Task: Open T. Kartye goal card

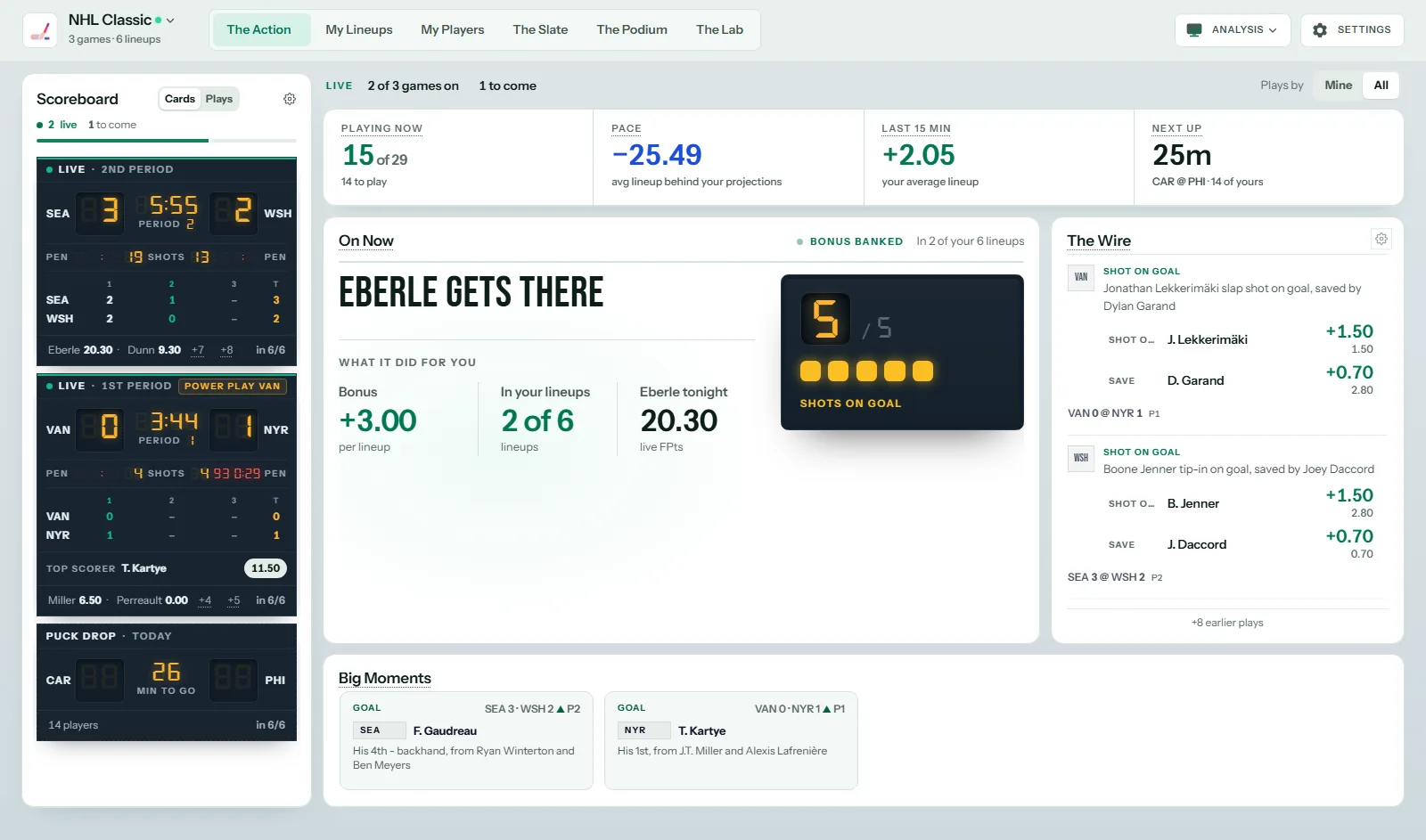Action: [x=731, y=740]
